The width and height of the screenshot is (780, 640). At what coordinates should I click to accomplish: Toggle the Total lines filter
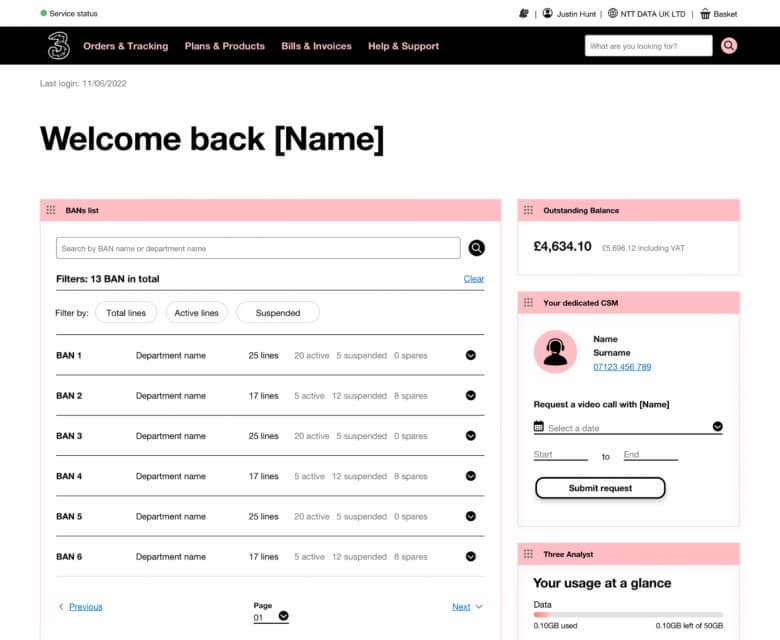[x=126, y=313]
